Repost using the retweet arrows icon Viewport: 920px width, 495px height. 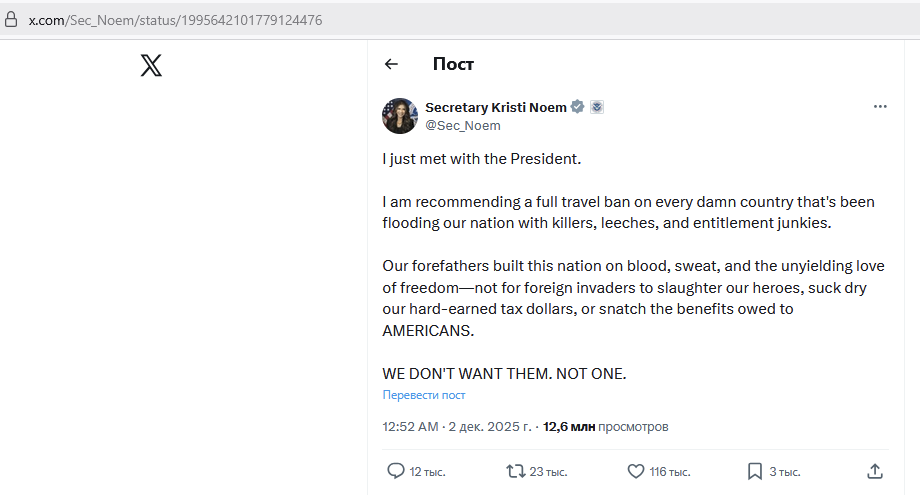pos(516,471)
